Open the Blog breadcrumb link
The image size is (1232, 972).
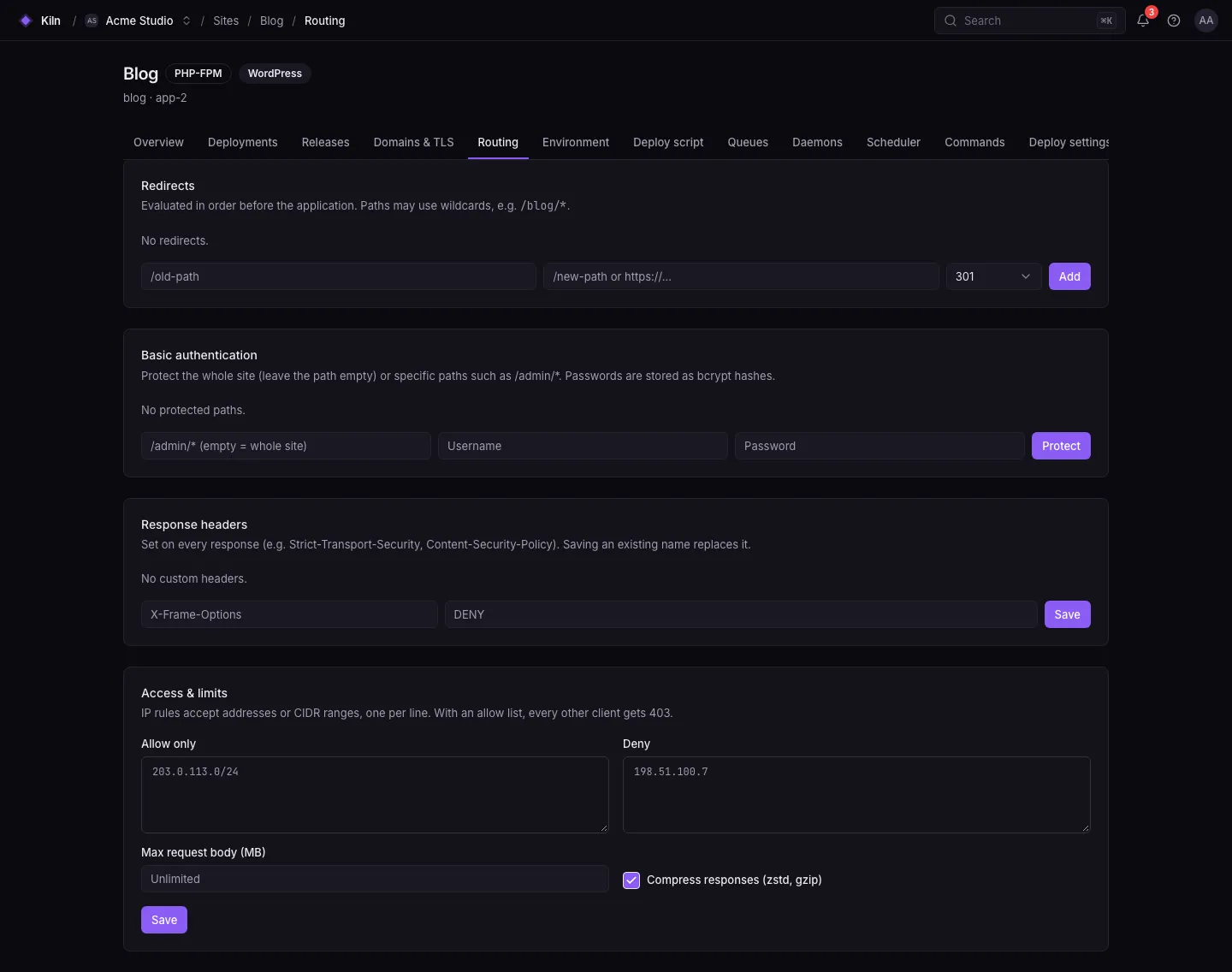[x=271, y=21]
